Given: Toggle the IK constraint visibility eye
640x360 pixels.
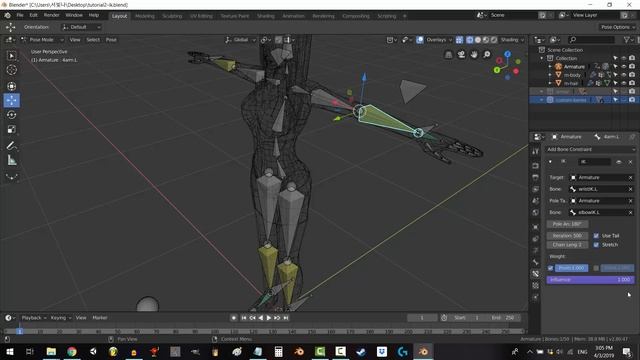Looking at the screenshot, I should pos(619,162).
